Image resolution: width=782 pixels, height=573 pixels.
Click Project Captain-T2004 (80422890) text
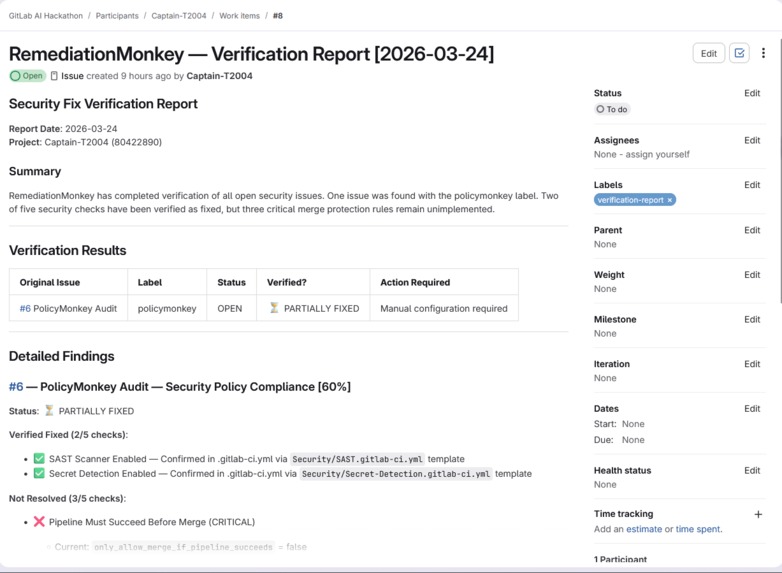click(x=85, y=142)
